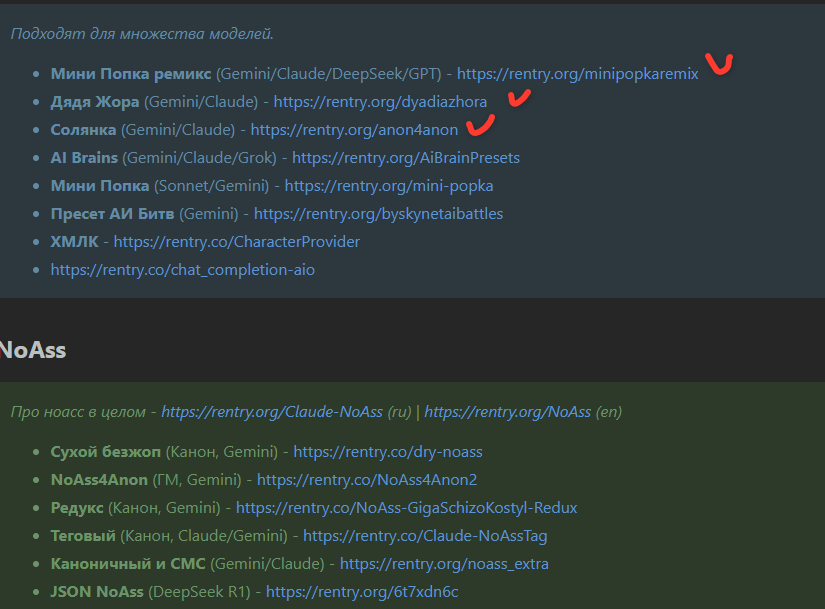The image size is (825, 609).
Task: Click the text 'JSON NoAss'
Action: point(97,592)
